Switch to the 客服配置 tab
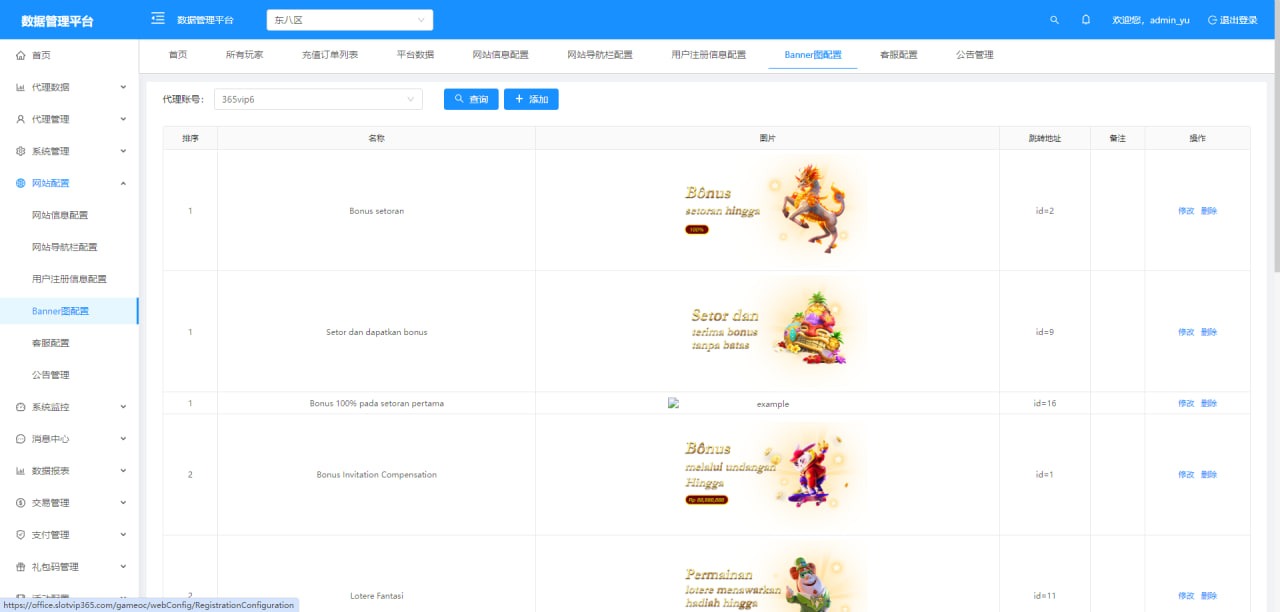This screenshot has width=1280, height=612. pyautogui.click(x=898, y=55)
